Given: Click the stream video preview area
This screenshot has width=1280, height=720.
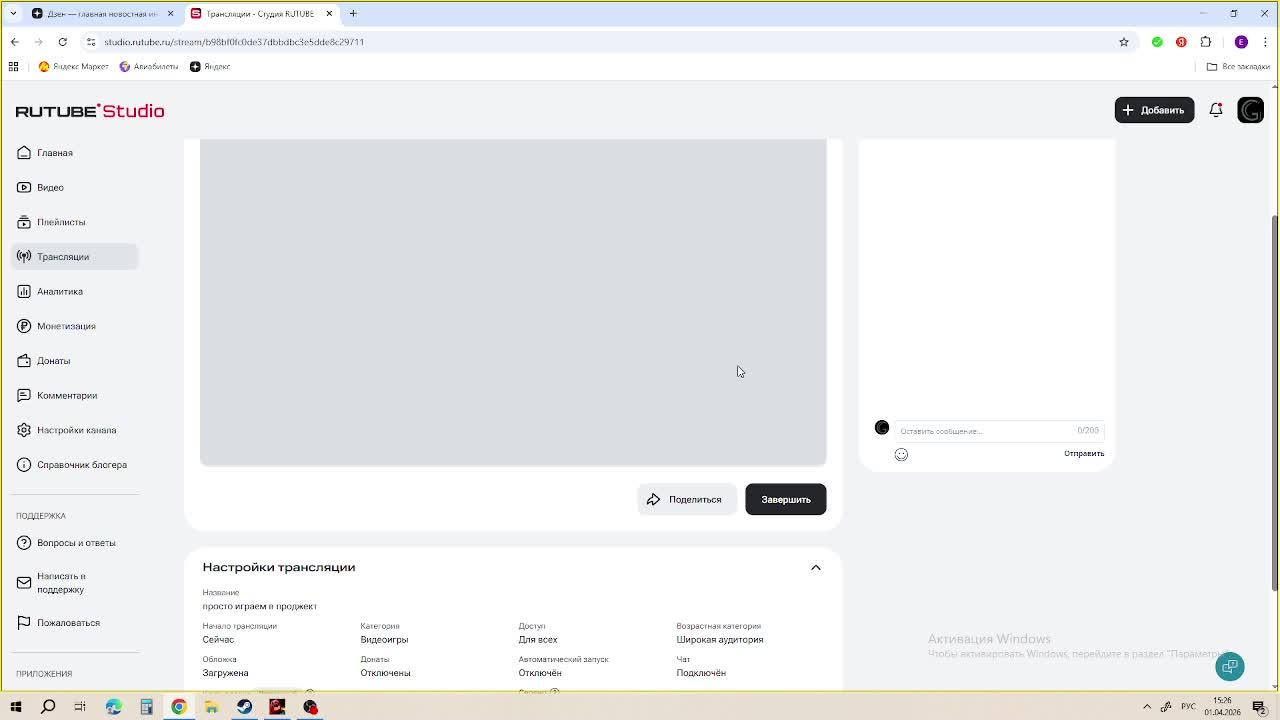Looking at the screenshot, I should point(513,302).
